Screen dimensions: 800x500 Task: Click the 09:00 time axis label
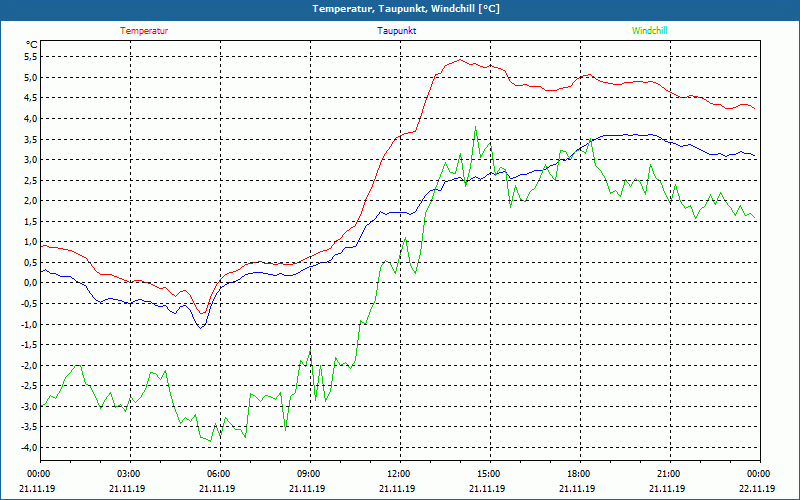[x=308, y=474]
